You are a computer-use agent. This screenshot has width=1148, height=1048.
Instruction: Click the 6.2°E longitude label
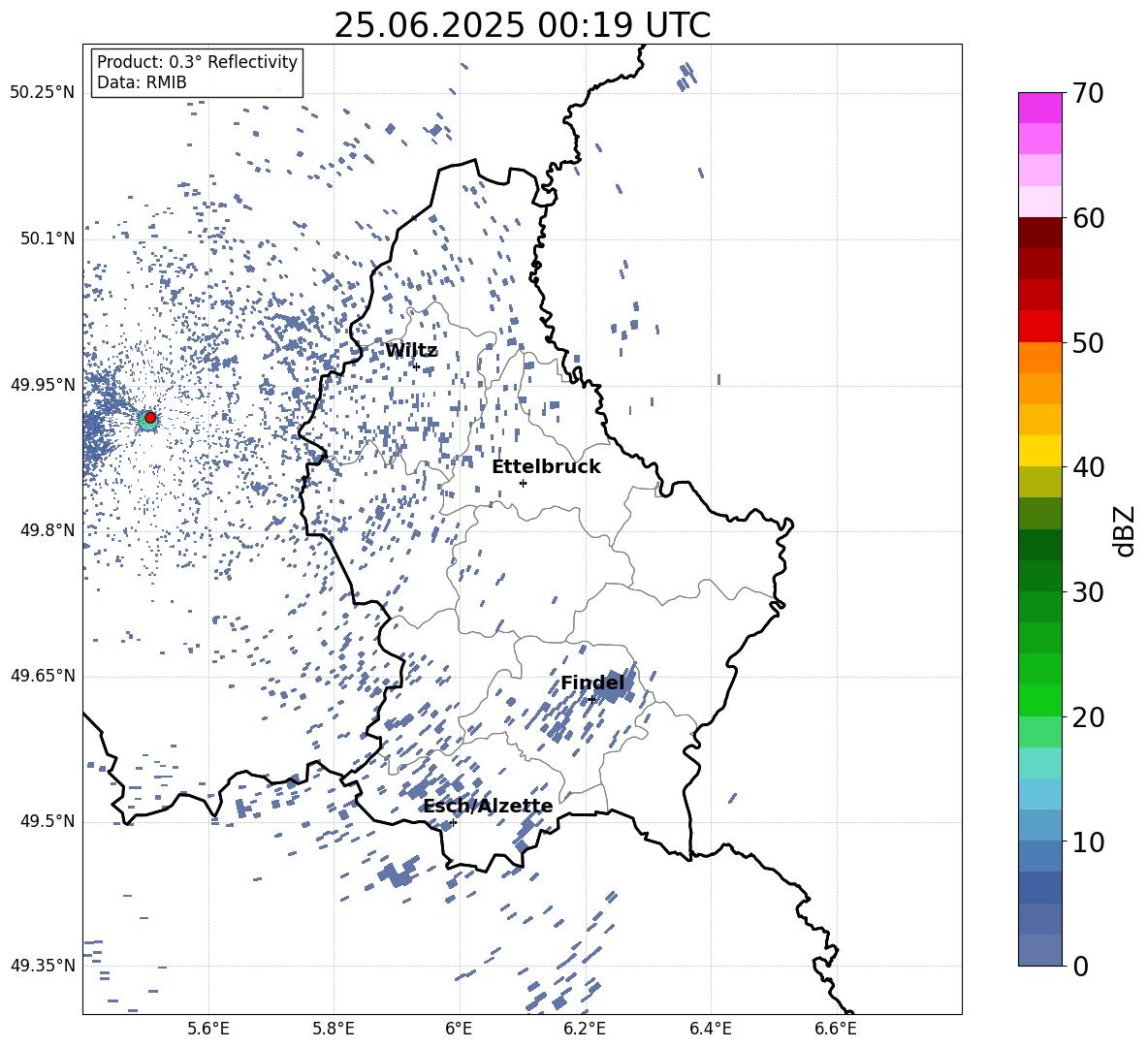point(585,1029)
